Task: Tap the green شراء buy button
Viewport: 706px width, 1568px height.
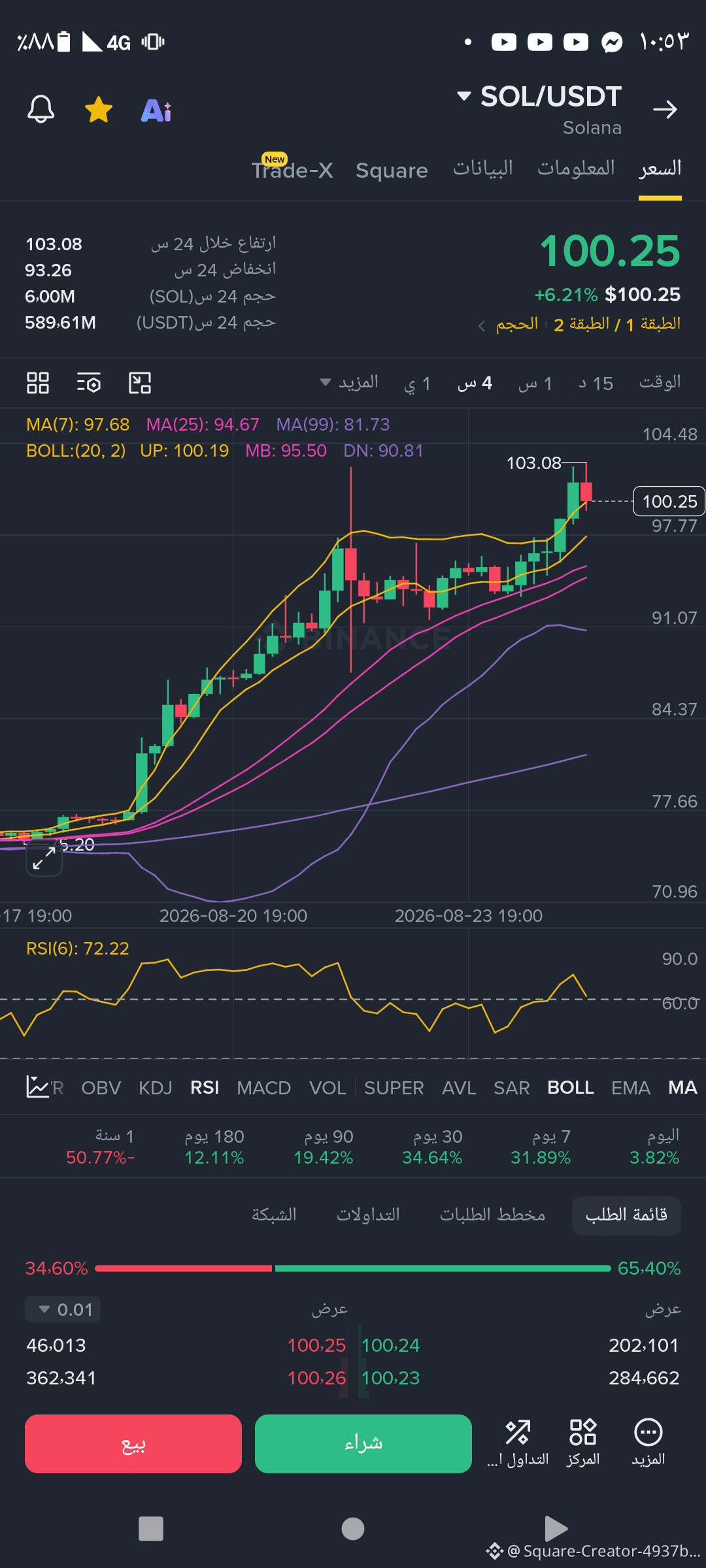Action: (363, 1444)
